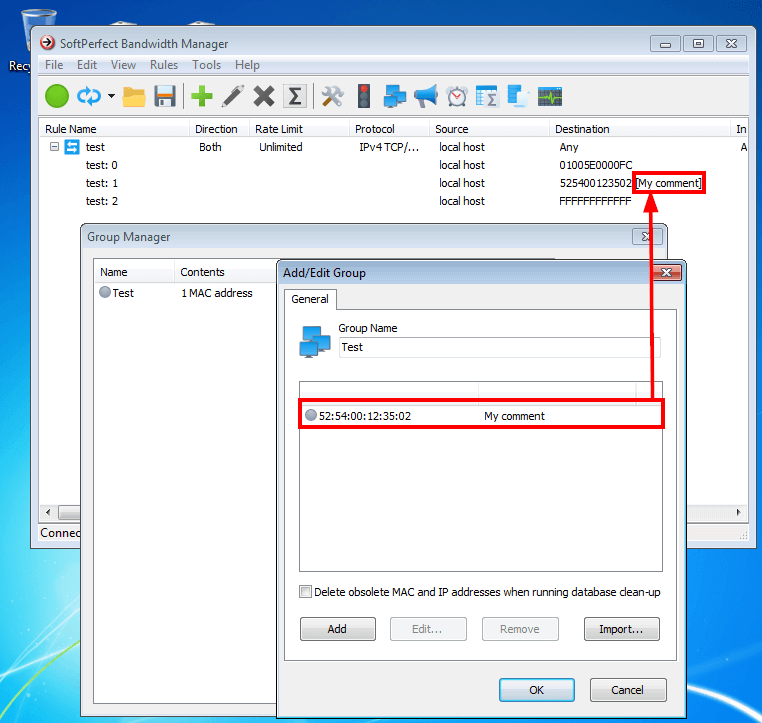
Task: Click '1 MAC address' cell in Group Manager
Action: click(x=217, y=293)
